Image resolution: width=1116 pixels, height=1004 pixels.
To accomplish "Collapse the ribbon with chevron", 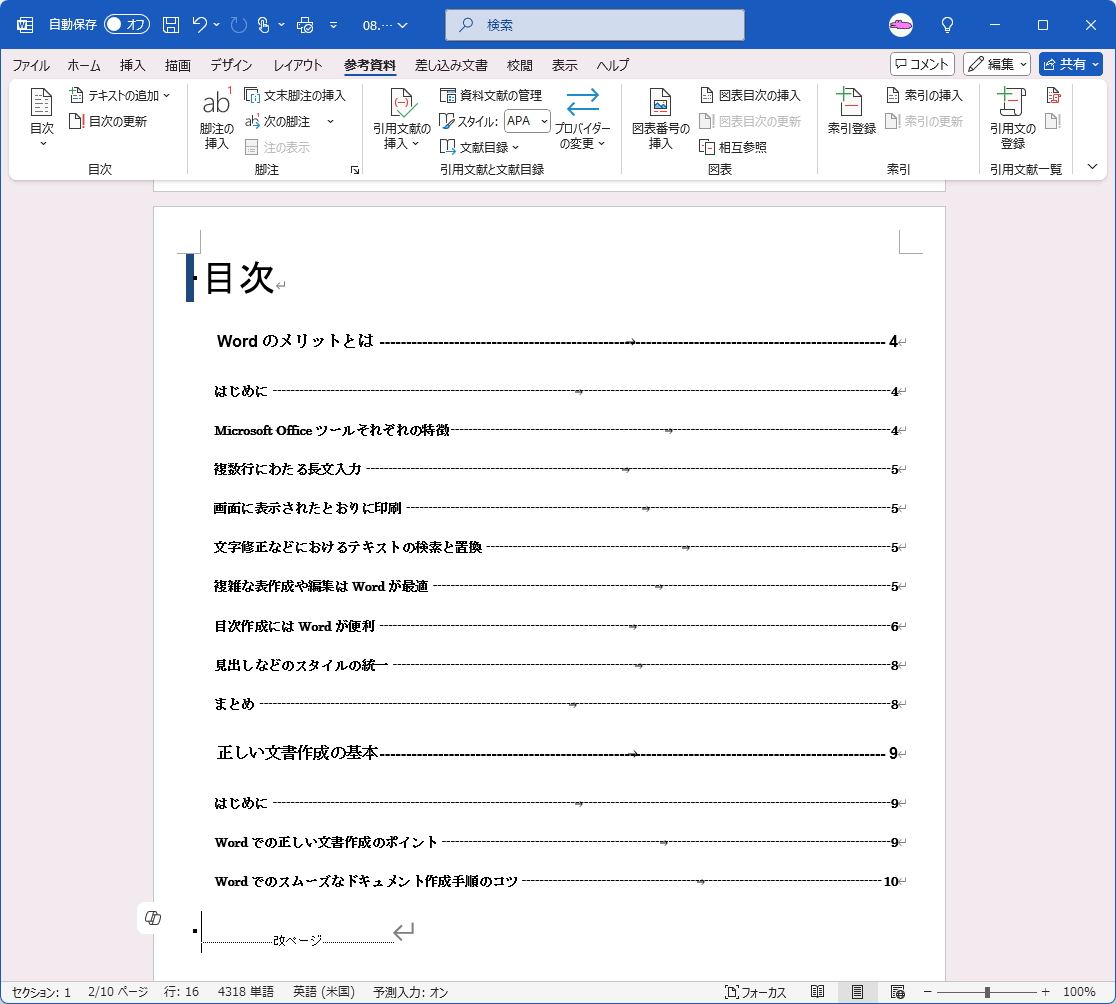I will [1093, 167].
